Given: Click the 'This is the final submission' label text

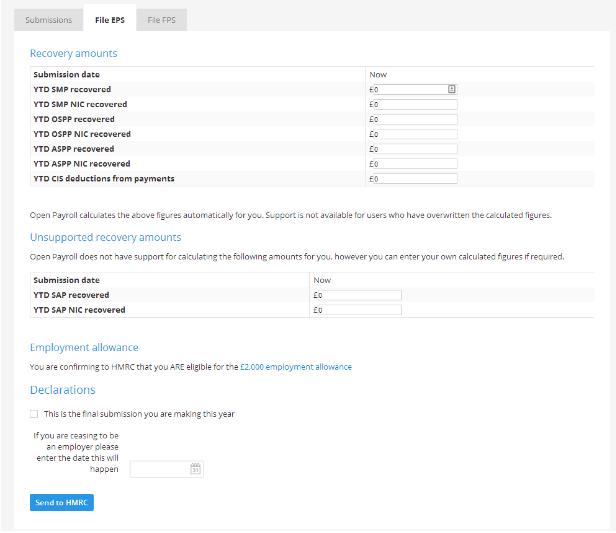Looking at the screenshot, I should pyautogui.click(x=139, y=414).
